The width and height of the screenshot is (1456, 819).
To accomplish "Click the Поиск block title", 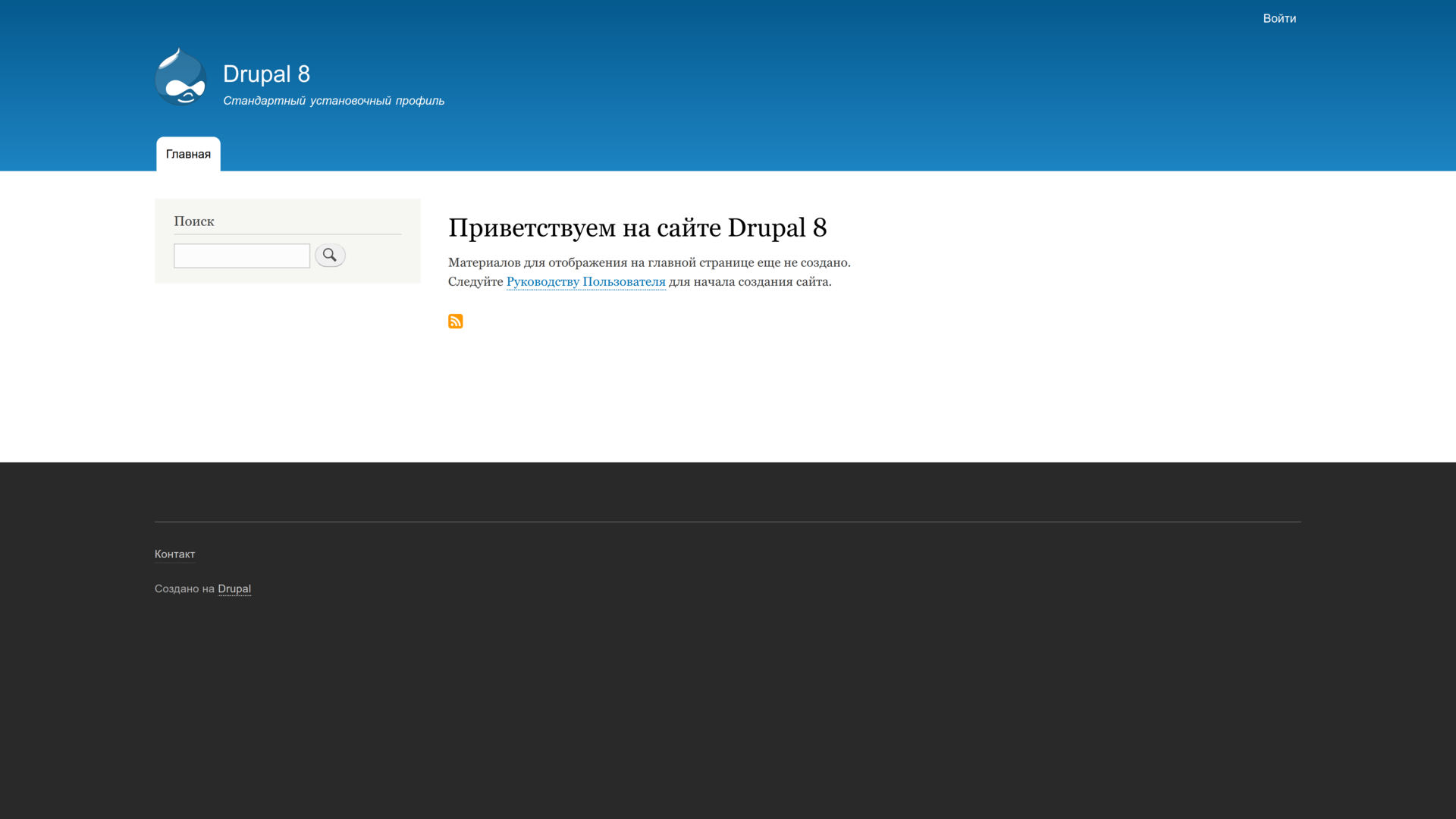I will point(194,221).
